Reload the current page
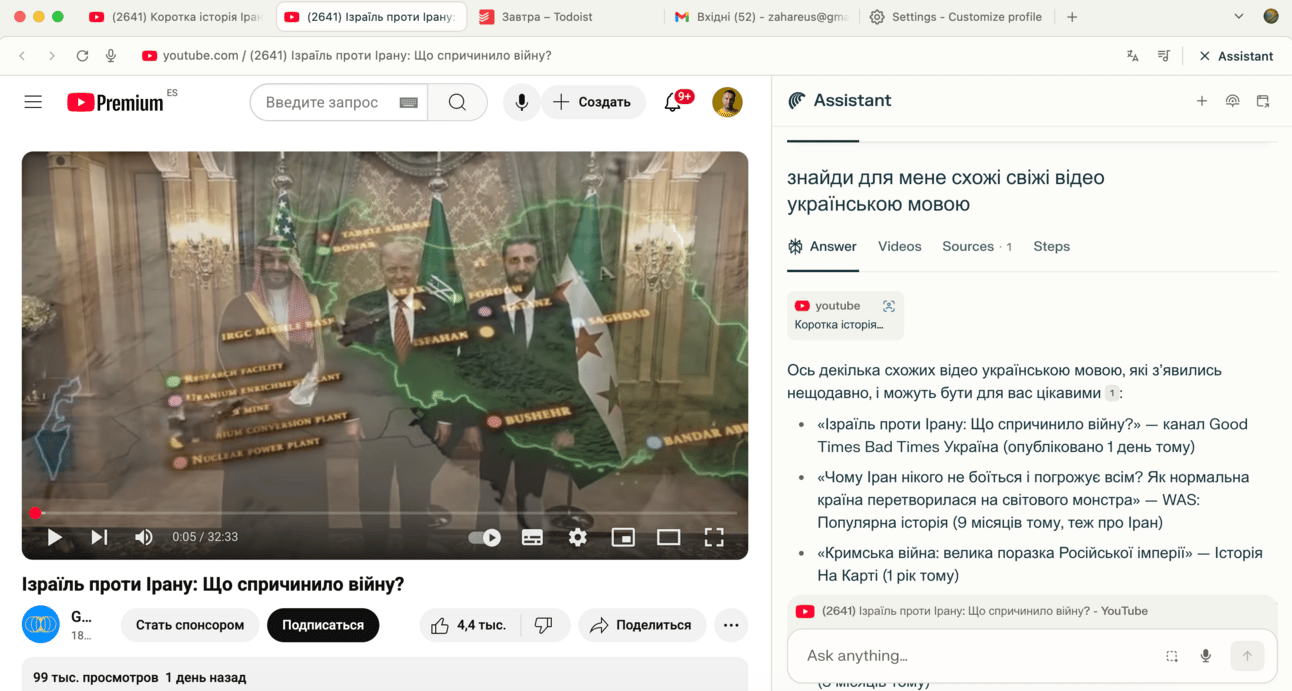1292x691 pixels. pyautogui.click(x=82, y=56)
